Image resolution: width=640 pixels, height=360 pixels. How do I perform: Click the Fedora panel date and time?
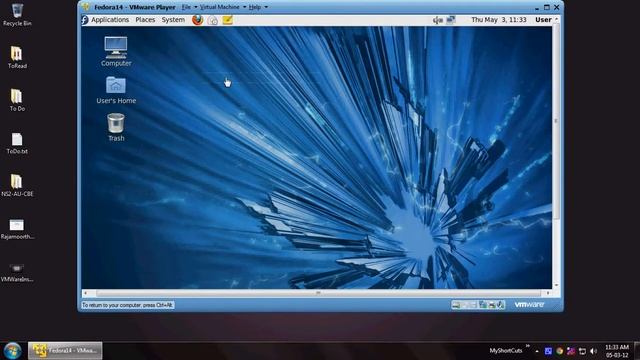[x=499, y=20]
